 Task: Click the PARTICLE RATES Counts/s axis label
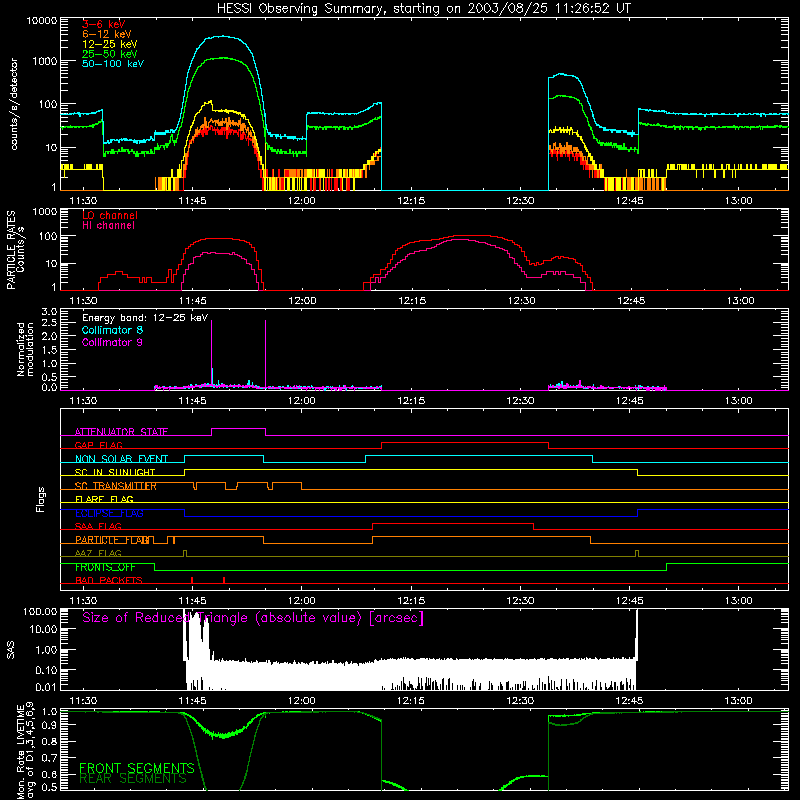tap(15, 250)
